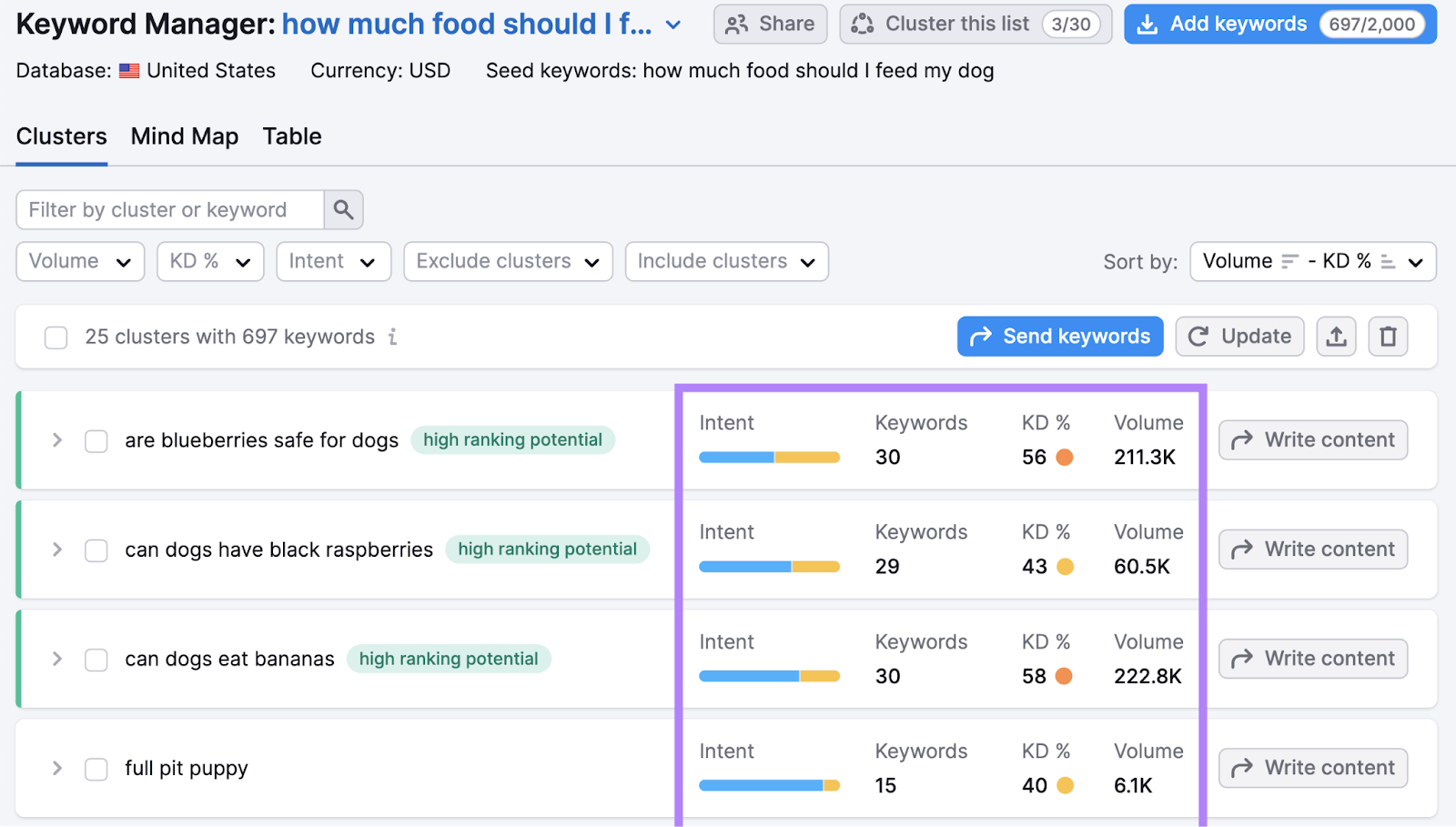
Task: Click the 60.5K volume value
Action: (x=1142, y=567)
